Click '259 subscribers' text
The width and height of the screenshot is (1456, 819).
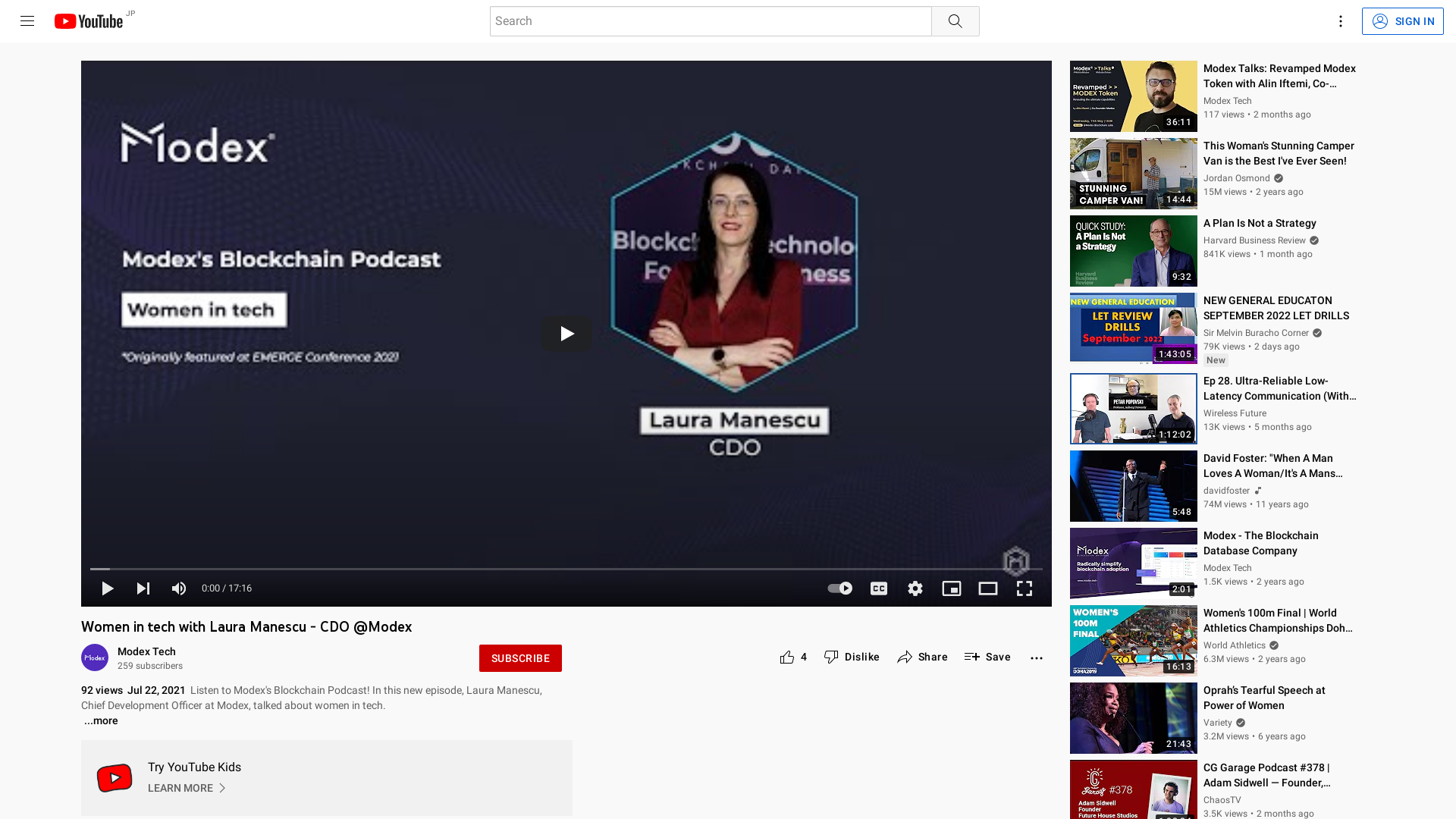pos(150,667)
